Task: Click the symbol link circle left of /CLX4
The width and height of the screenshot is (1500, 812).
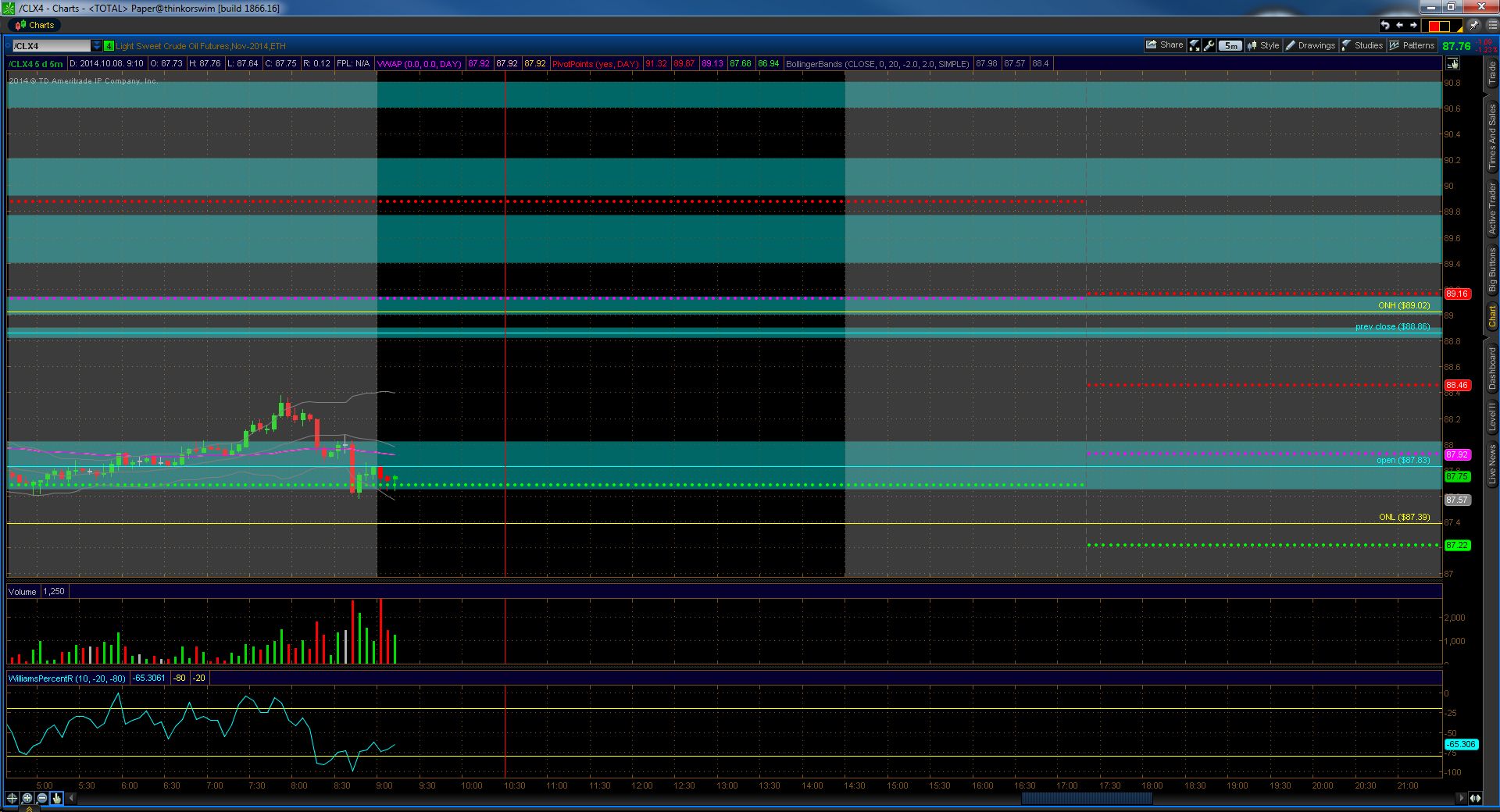Action: [x=8, y=46]
